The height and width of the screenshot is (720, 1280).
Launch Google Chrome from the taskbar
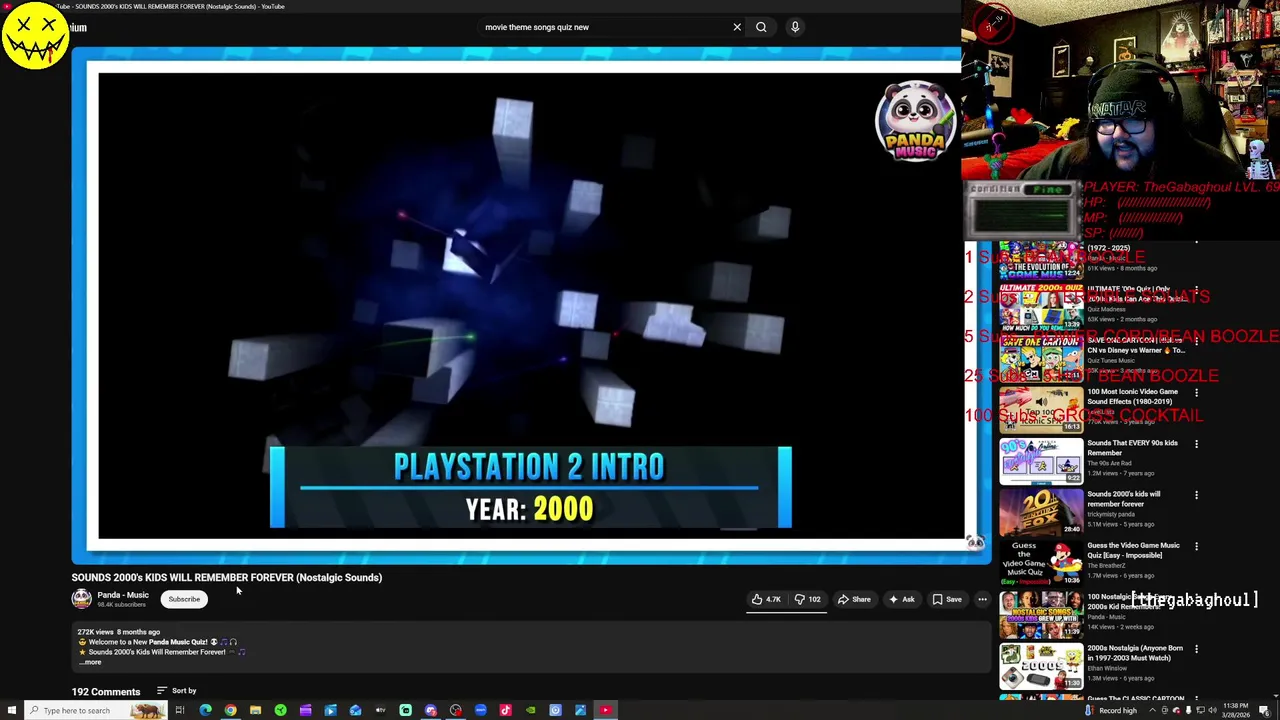[x=230, y=710]
